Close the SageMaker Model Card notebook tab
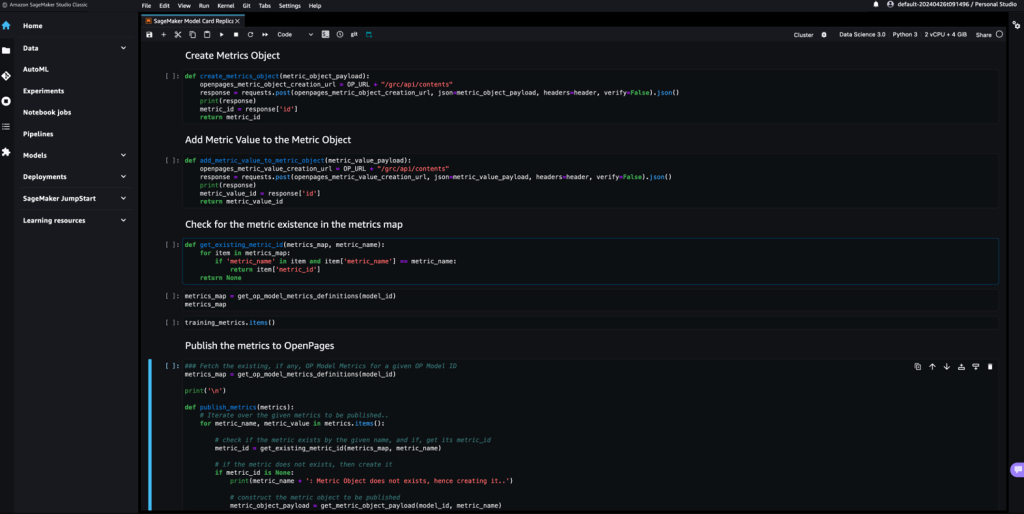This screenshot has height=514, width=1024. [x=238, y=21]
